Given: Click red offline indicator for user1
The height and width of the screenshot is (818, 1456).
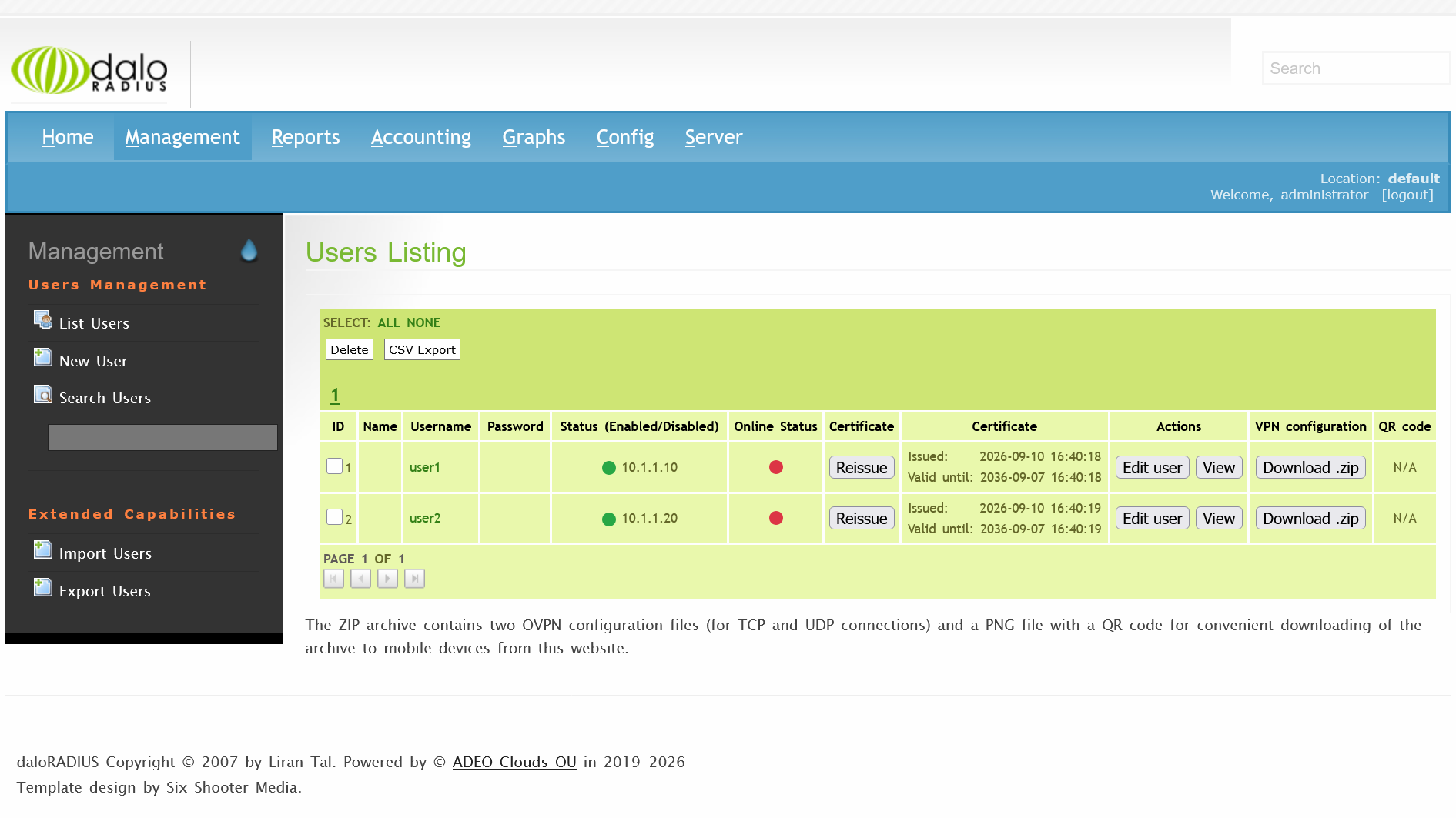Looking at the screenshot, I should tap(776, 467).
